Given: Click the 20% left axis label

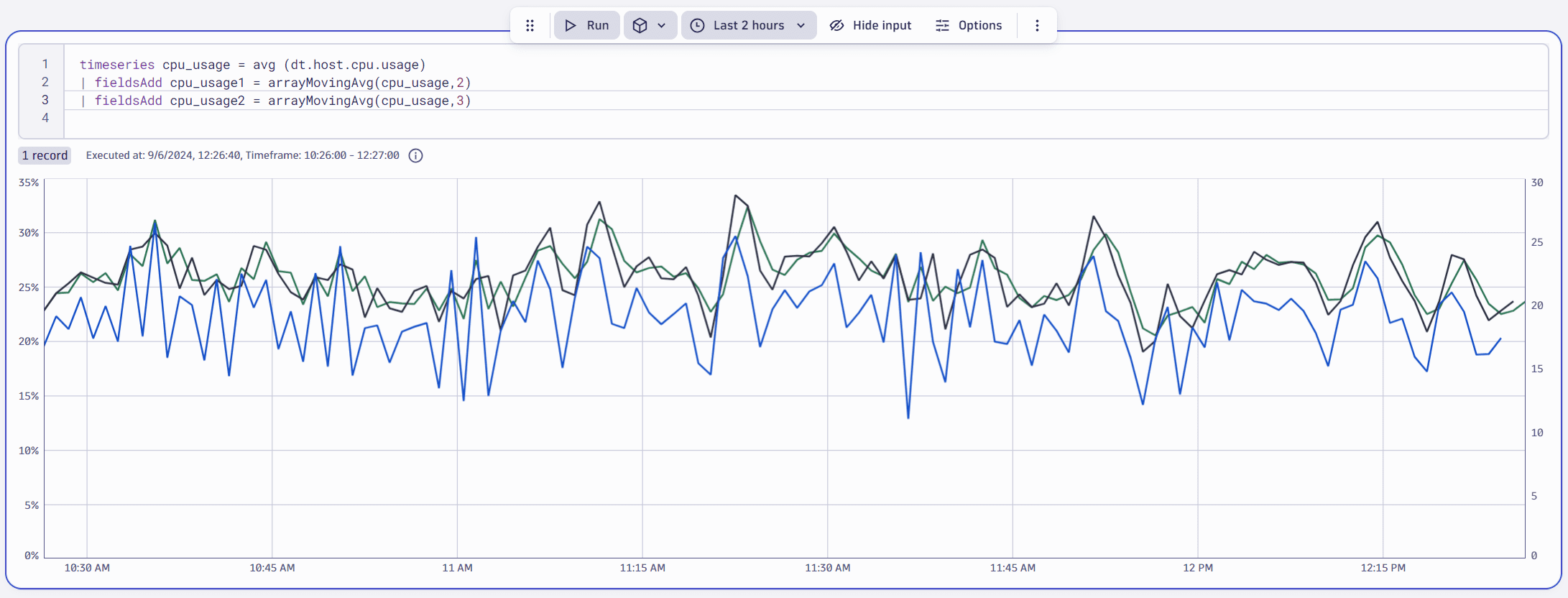Looking at the screenshot, I should click(x=29, y=341).
